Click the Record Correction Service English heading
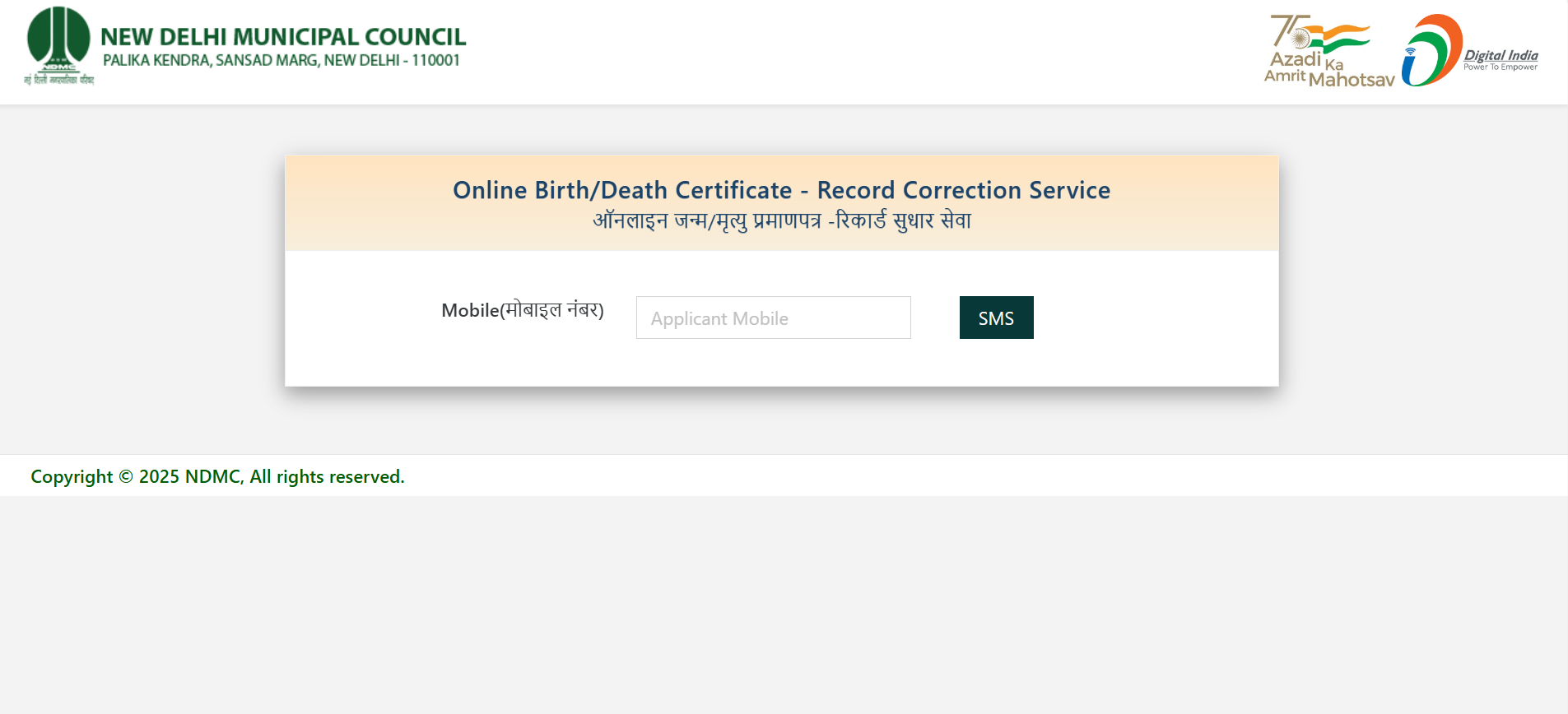Image resolution: width=1568 pixels, height=714 pixels. coord(781,190)
